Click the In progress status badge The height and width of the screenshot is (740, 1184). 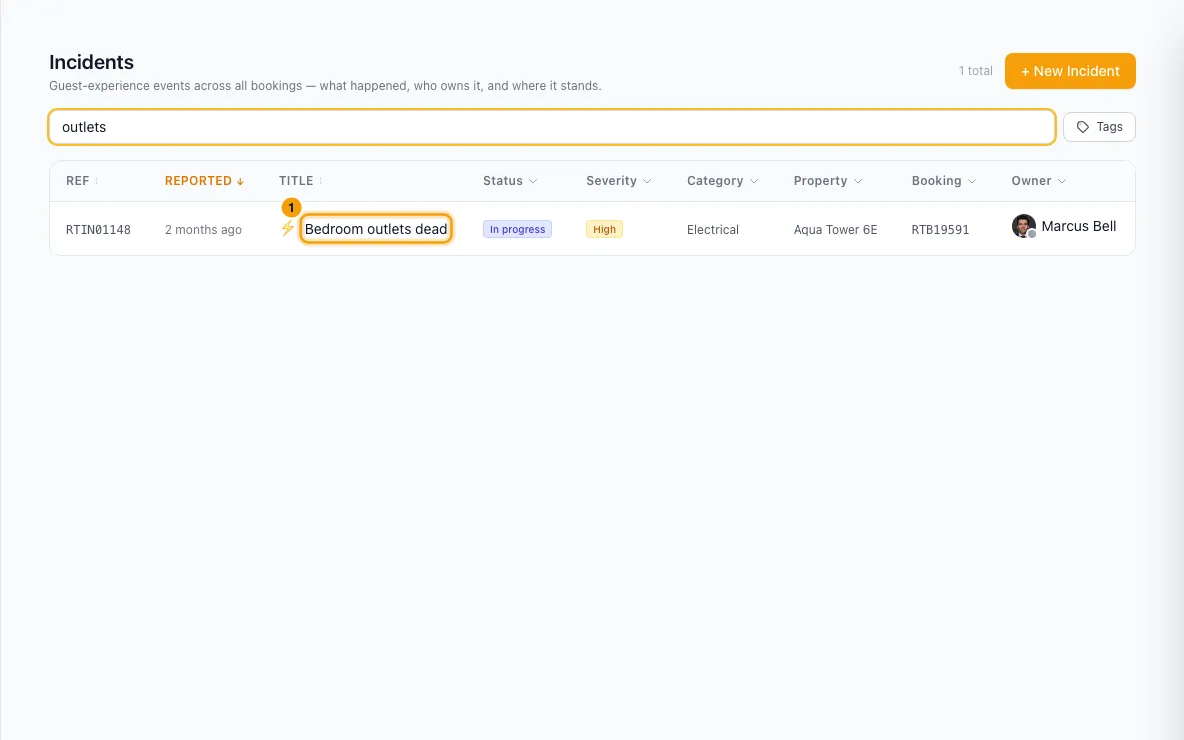click(x=517, y=229)
